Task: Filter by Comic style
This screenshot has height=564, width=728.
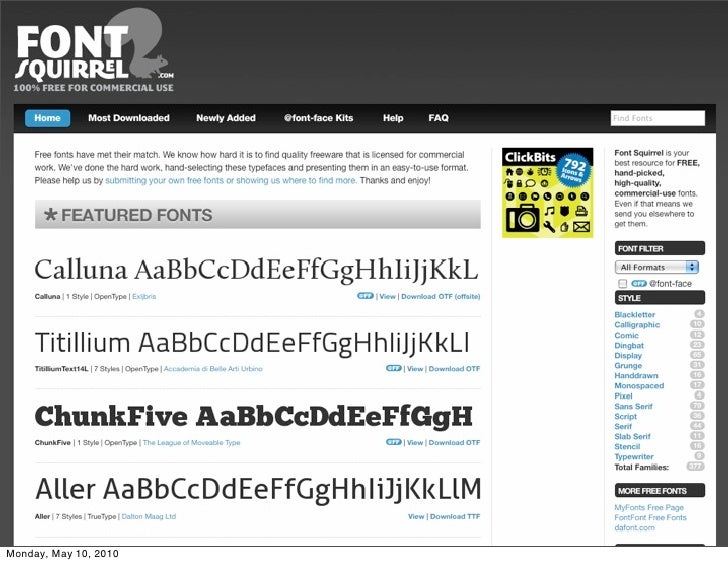Action: tap(626, 335)
